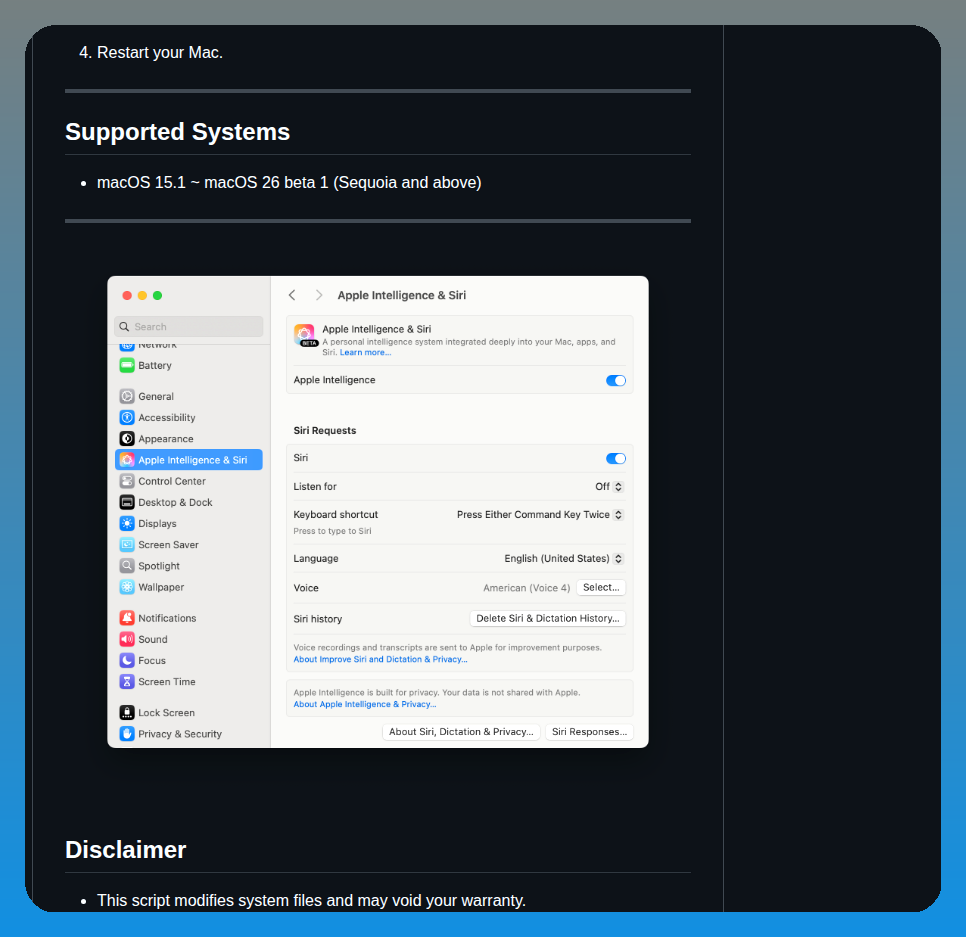Screen dimensions: 966x937
Task: Click the Desktop & Dock icon
Action: pos(127,503)
